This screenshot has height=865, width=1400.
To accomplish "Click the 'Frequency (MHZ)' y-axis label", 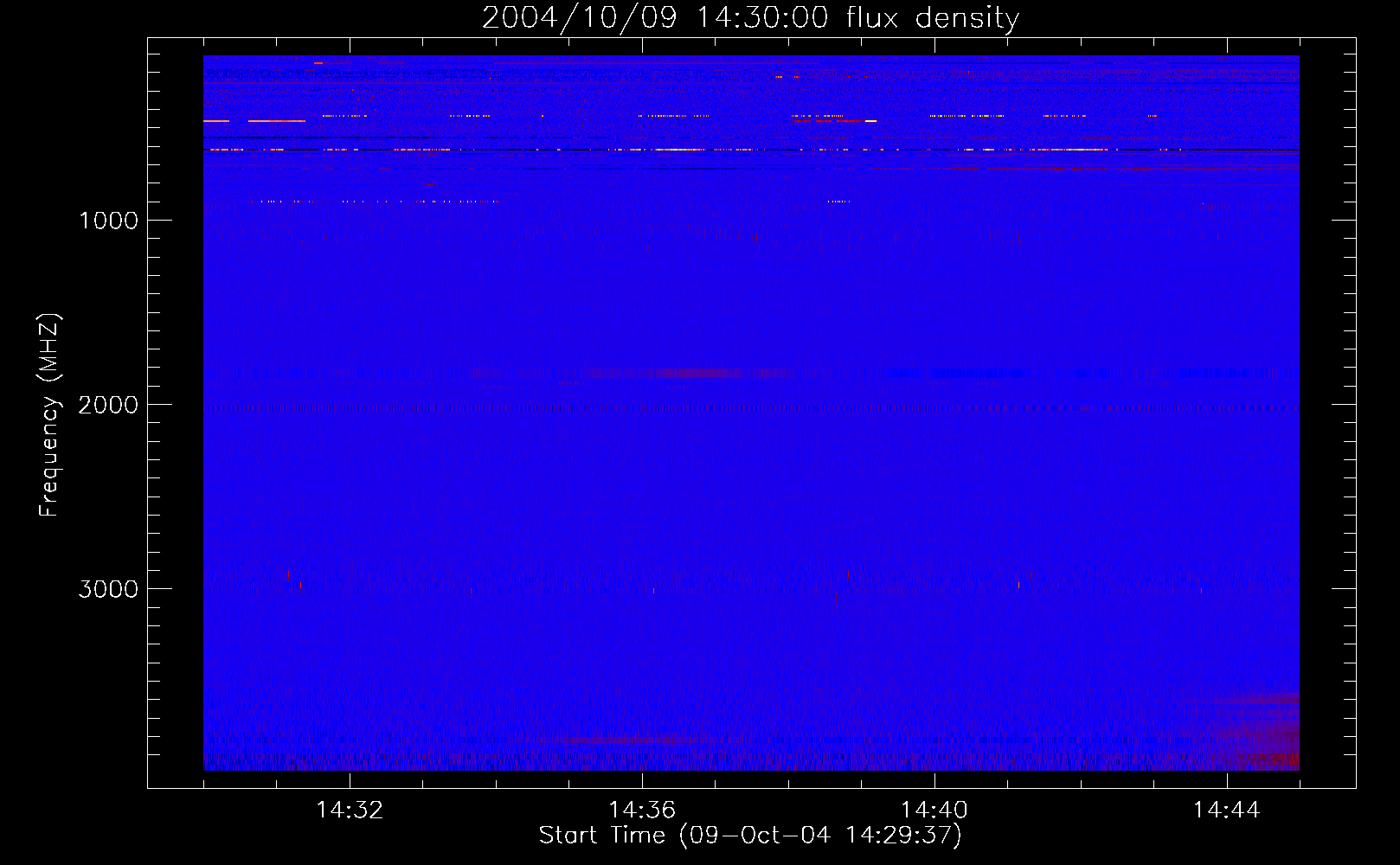I will click(50, 415).
